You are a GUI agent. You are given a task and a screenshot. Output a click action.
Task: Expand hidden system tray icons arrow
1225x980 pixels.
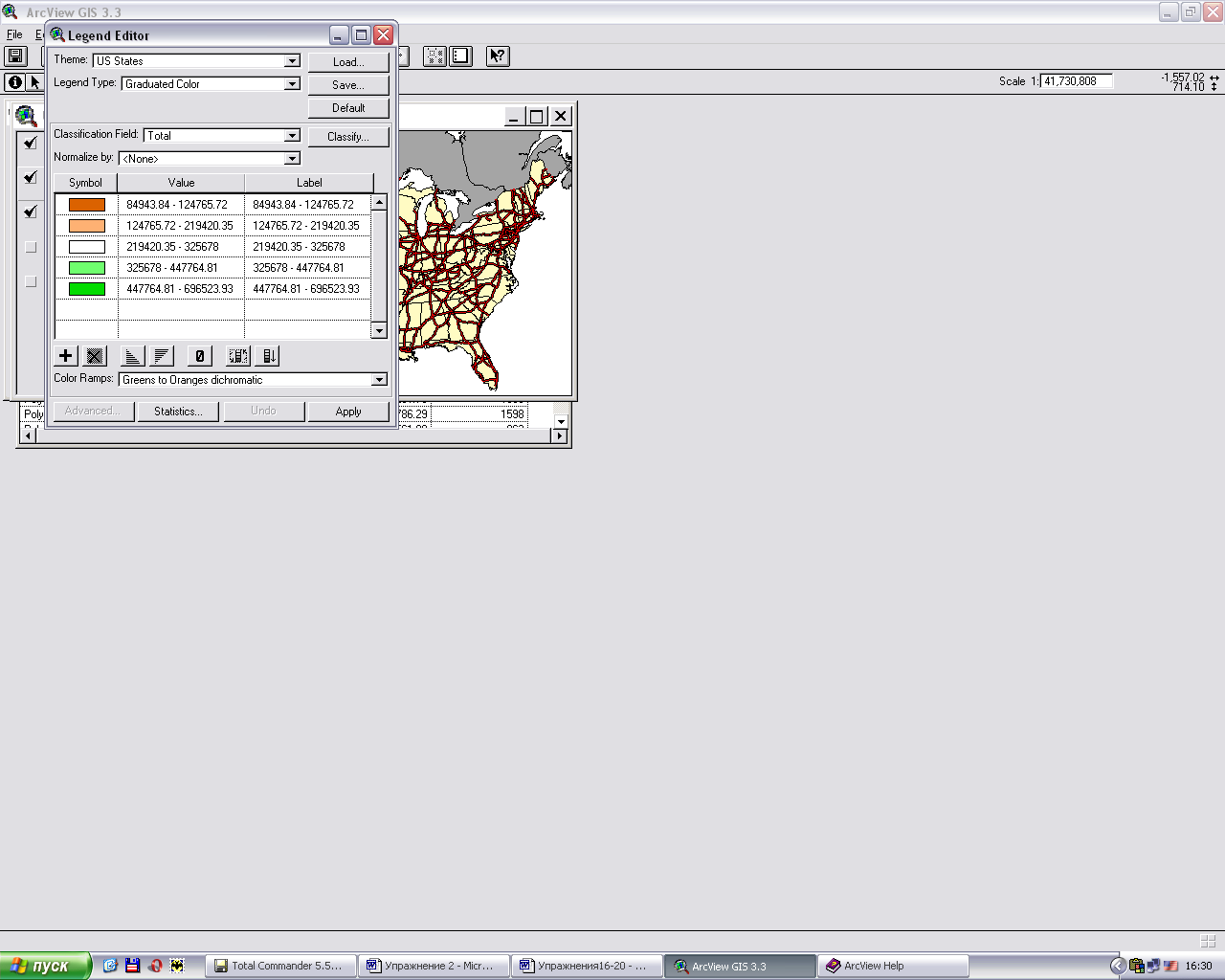click(1116, 966)
